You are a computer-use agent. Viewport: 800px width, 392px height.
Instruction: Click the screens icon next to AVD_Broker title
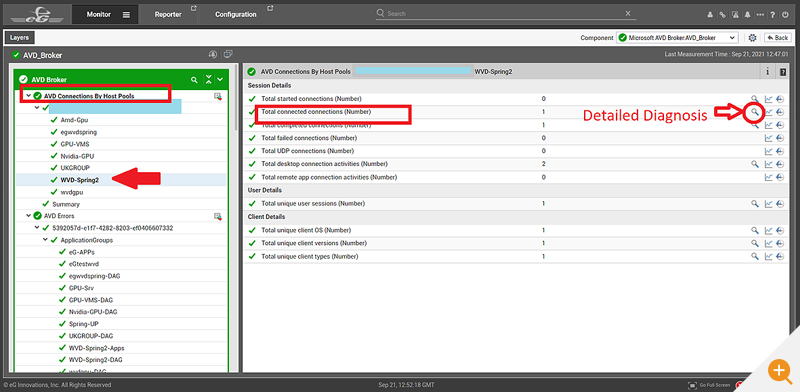228,54
